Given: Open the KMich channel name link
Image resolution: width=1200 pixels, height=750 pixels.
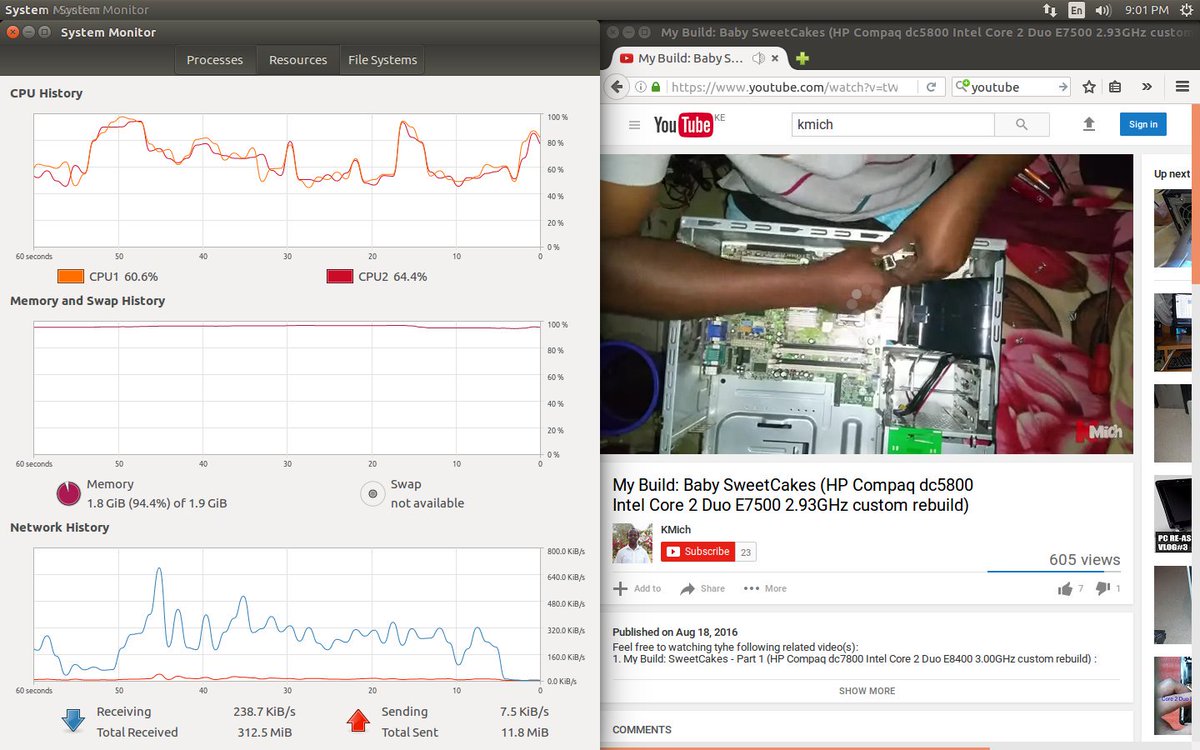Looking at the screenshot, I should (676, 530).
